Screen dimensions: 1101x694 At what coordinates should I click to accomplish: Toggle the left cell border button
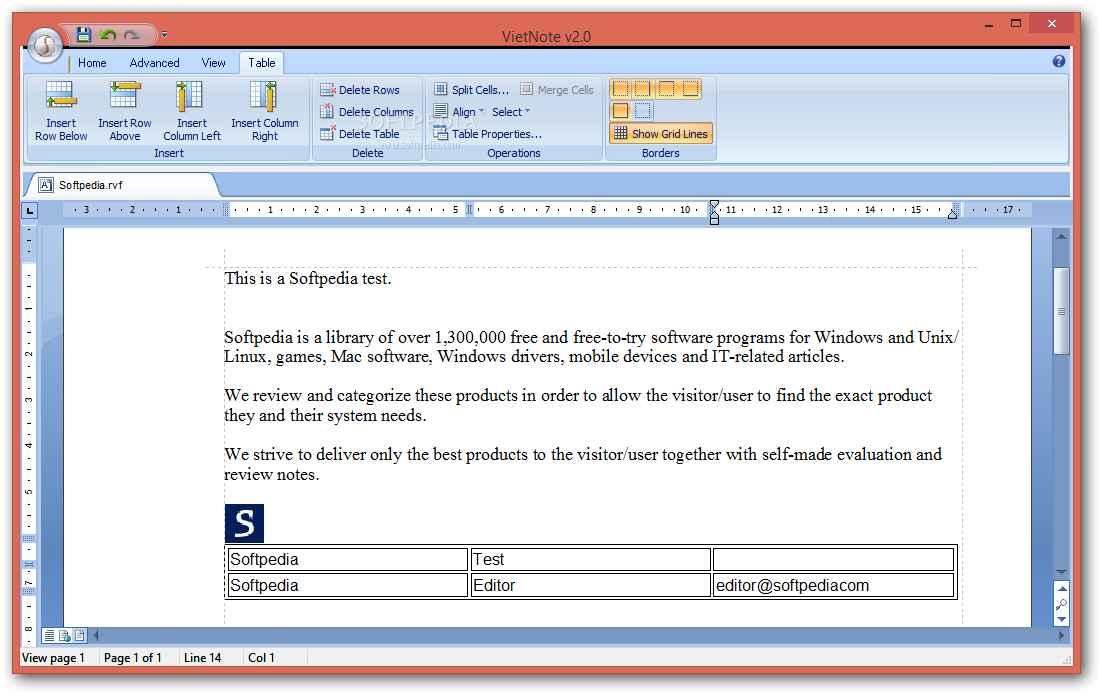[621, 89]
